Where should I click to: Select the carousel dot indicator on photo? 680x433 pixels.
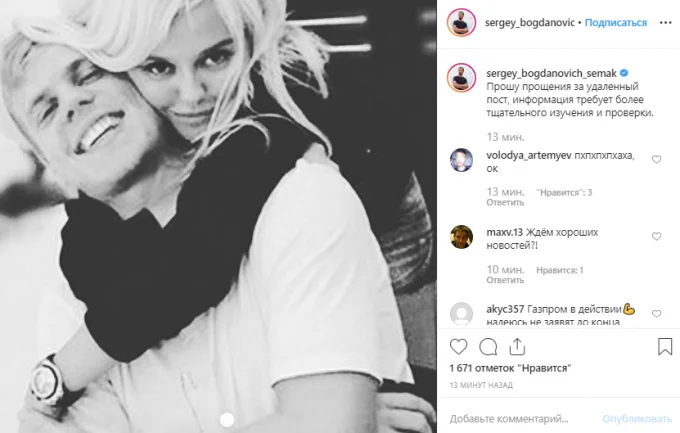coord(227,419)
